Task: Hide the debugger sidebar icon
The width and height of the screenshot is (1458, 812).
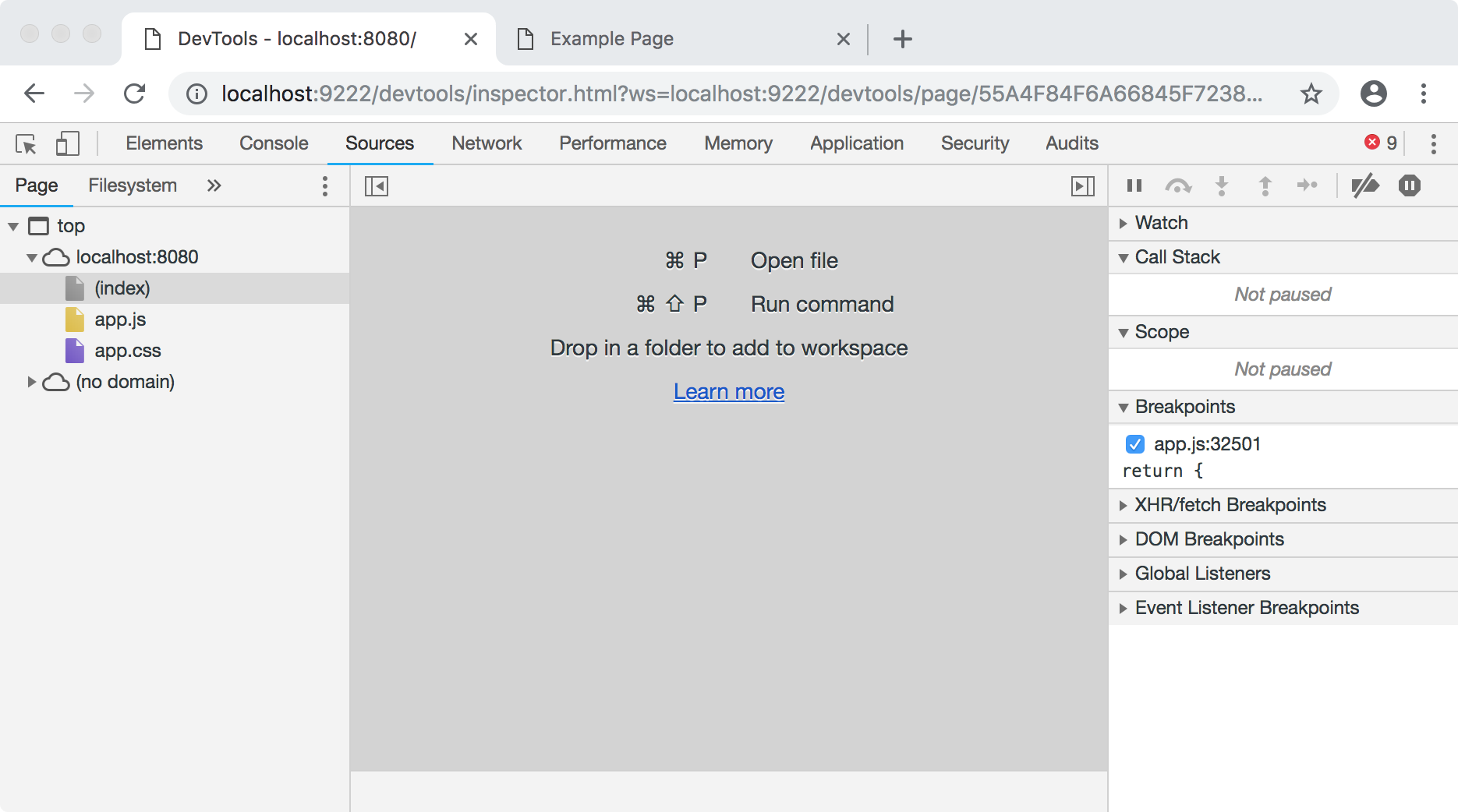Action: [x=1083, y=186]
